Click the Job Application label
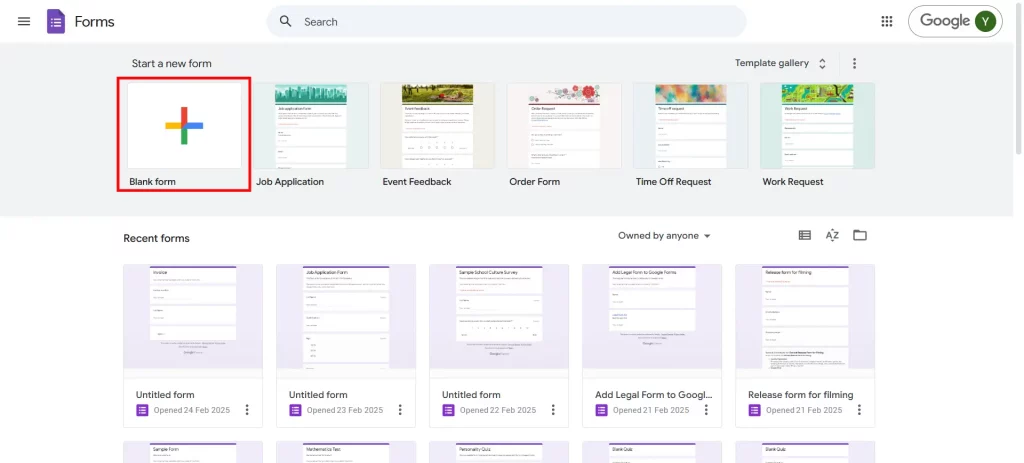 [x=290, y=182]
